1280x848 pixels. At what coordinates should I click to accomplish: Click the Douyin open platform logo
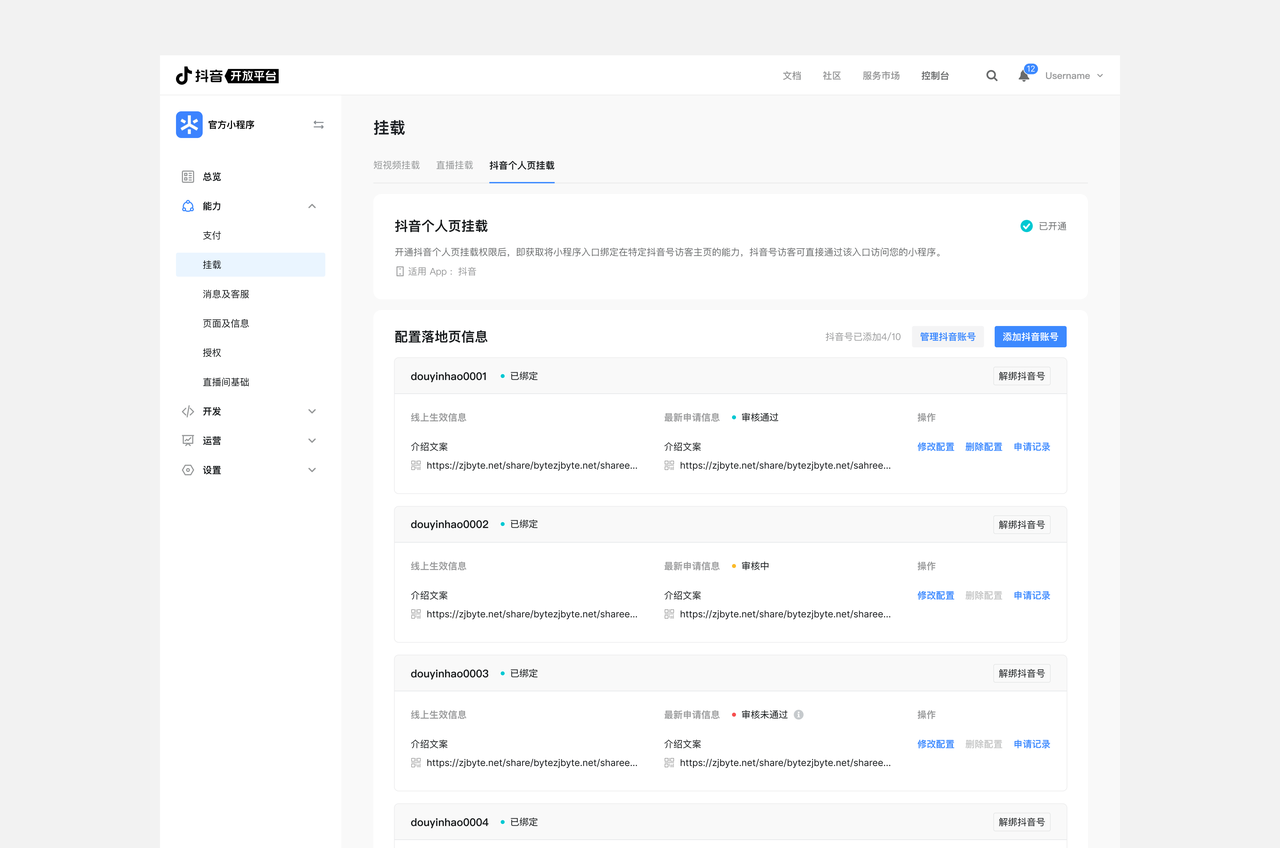click(227, 76)
